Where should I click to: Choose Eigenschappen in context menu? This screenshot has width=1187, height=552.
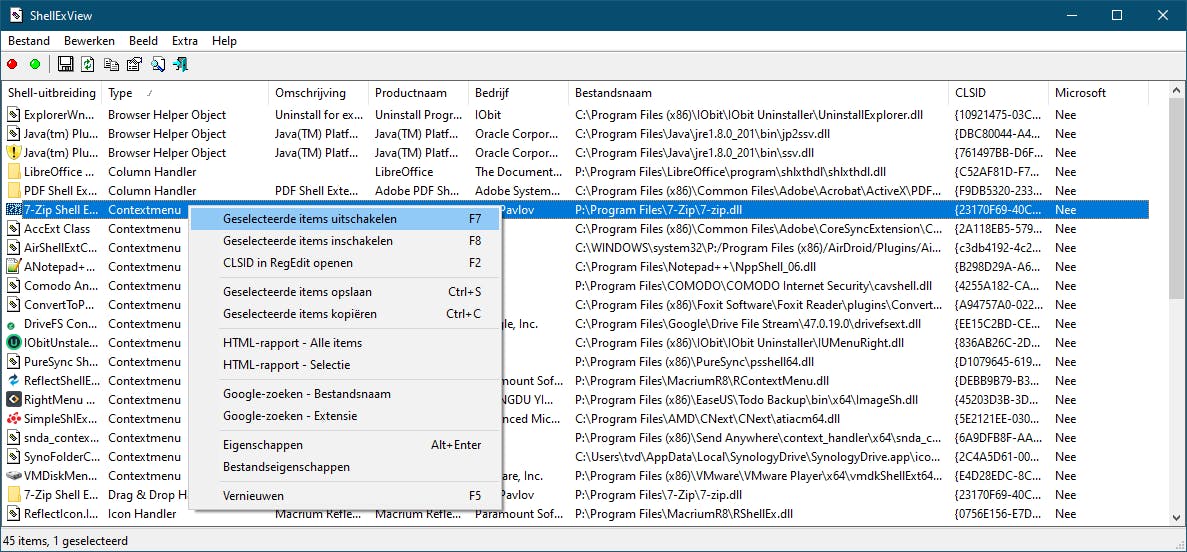coord(344,445)
